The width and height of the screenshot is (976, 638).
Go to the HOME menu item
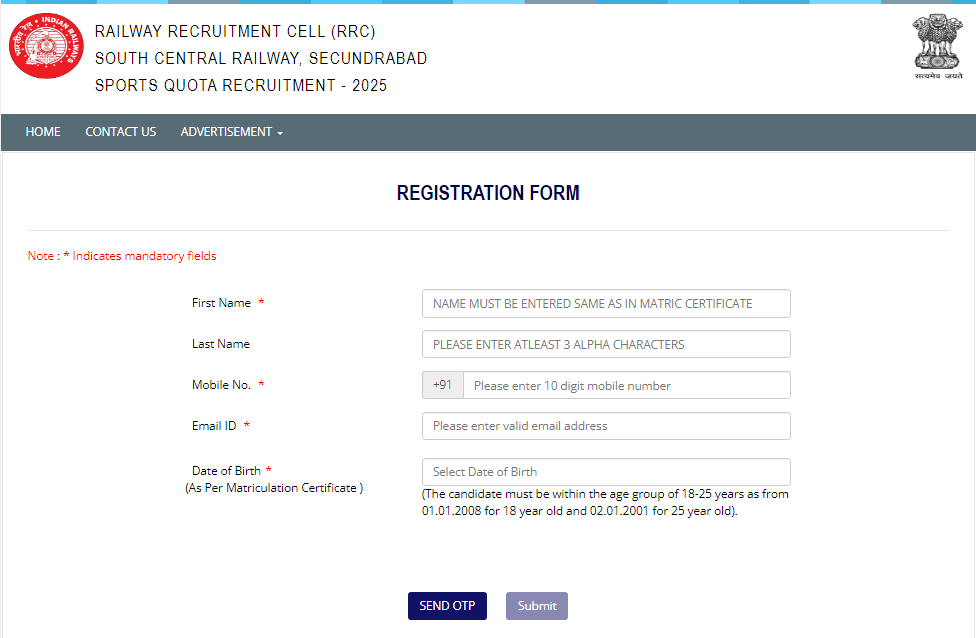(x=43, y=131)
